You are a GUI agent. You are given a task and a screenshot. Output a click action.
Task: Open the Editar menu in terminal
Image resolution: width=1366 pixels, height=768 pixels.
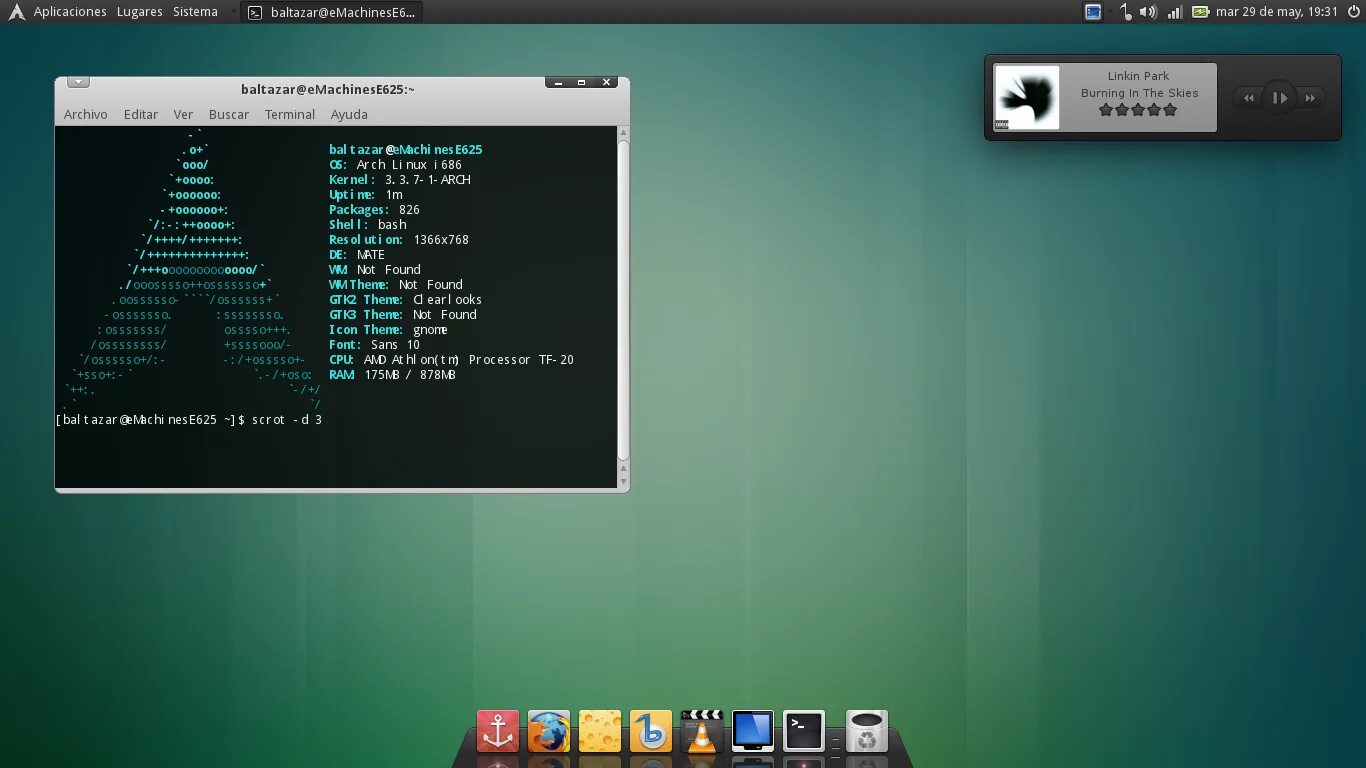click(x=141, y=114)
